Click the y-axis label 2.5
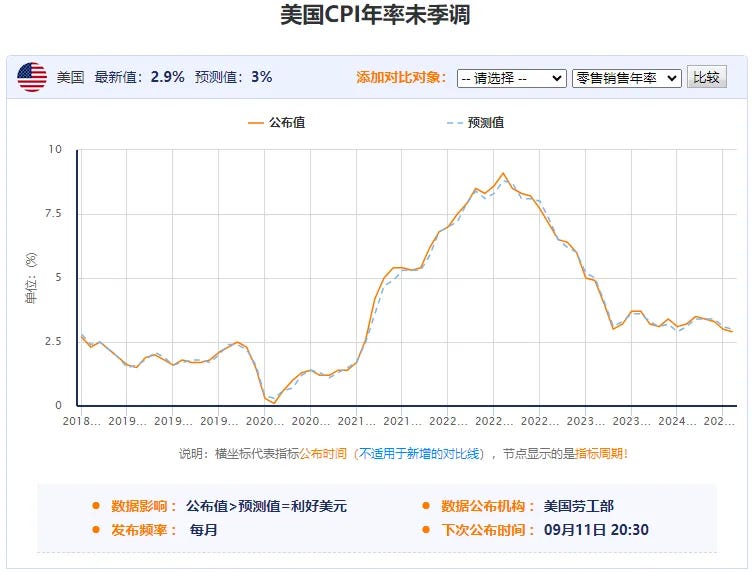 click(53, 341)
